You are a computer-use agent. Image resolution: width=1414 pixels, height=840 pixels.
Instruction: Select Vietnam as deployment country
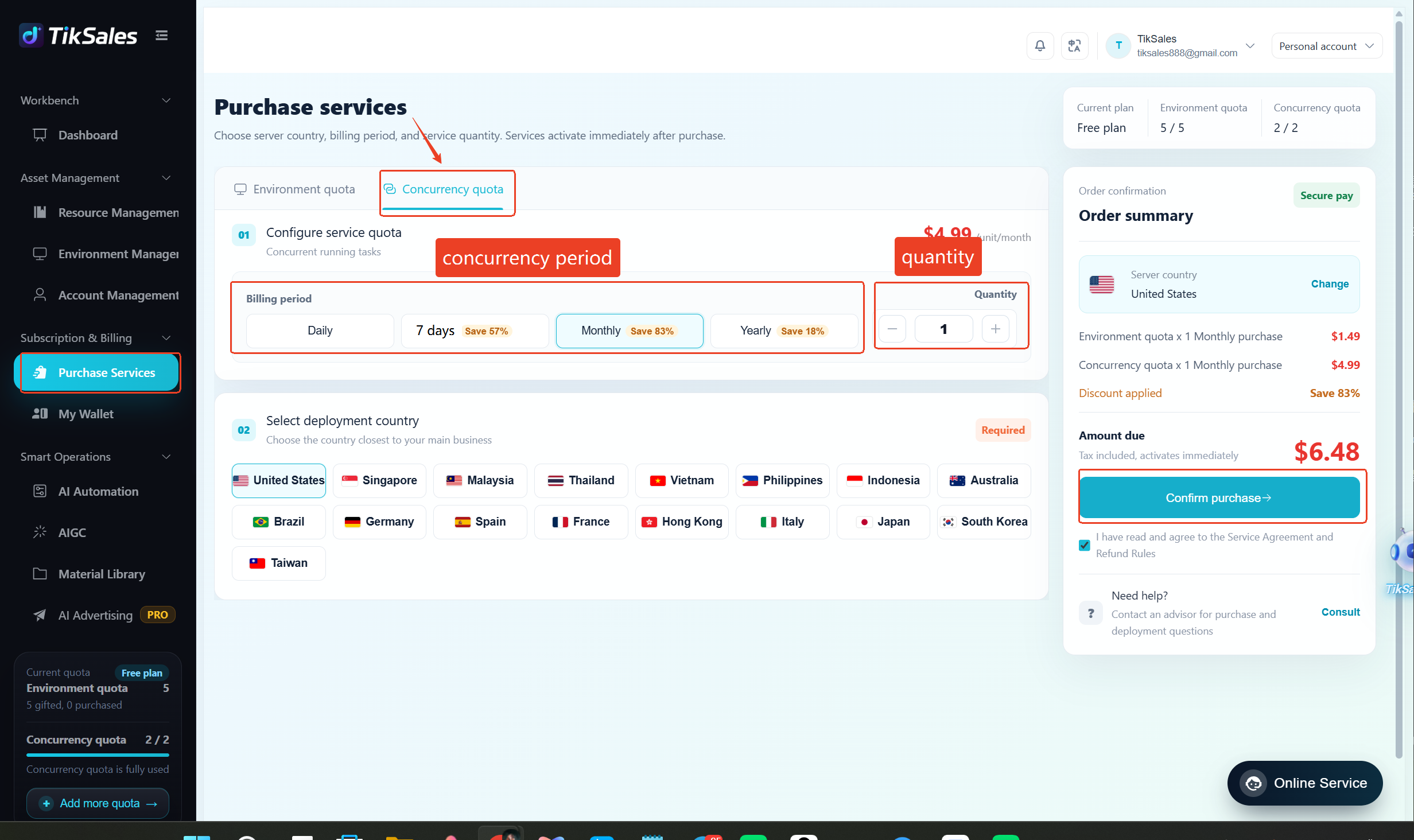pos(682,480)
